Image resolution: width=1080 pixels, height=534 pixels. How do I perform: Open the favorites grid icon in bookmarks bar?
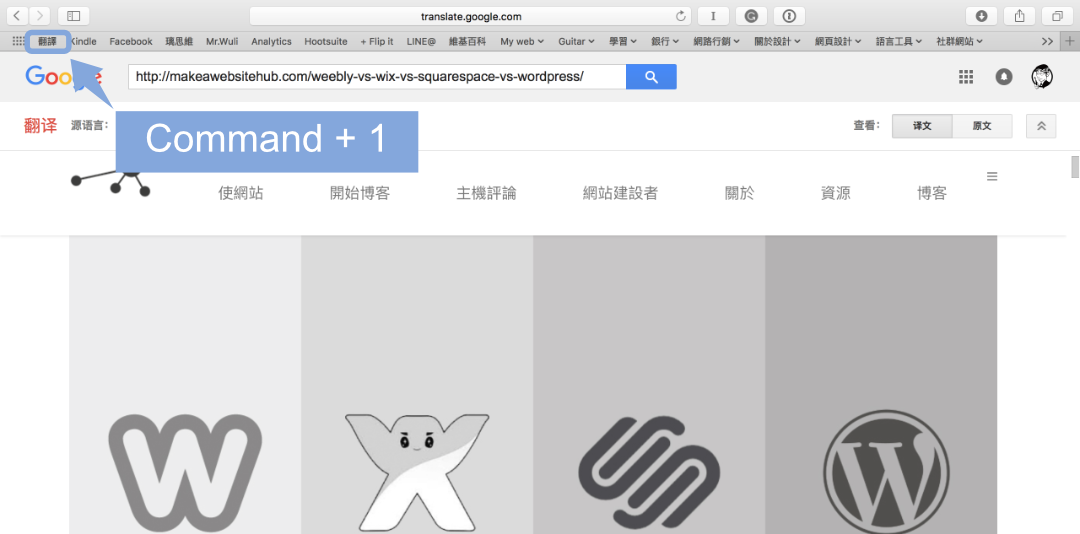(x=19, y=41)
